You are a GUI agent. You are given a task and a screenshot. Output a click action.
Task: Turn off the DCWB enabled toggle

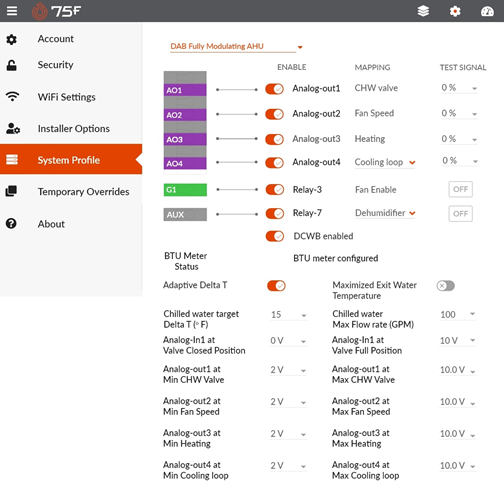[x=275, y=236]
